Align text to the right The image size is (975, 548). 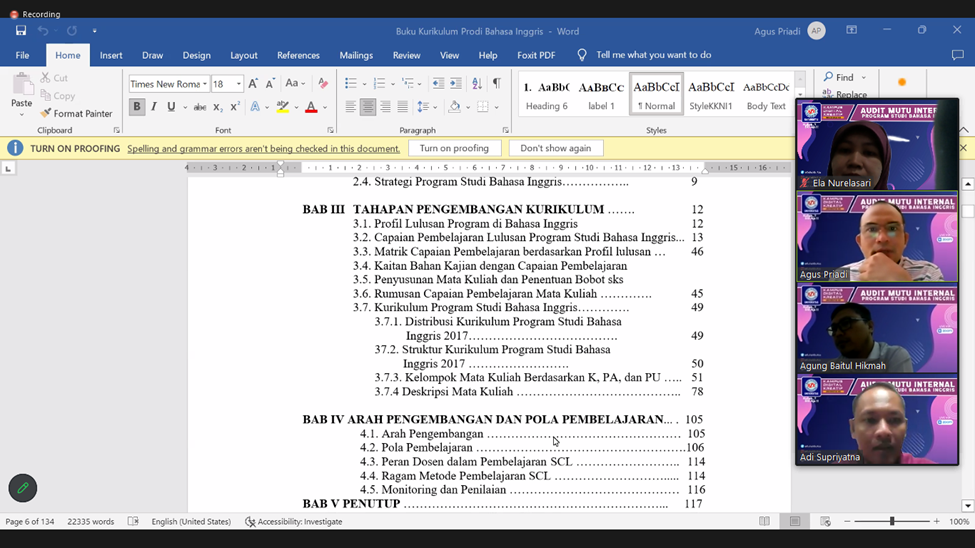(385, 107)
